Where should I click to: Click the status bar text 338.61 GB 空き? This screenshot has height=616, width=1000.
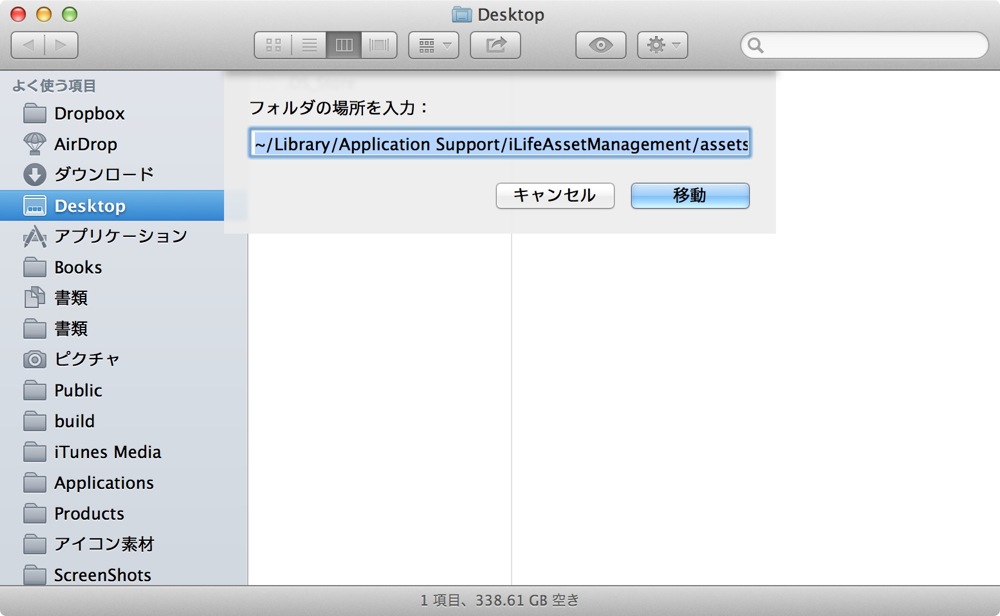tap(527, 600)
